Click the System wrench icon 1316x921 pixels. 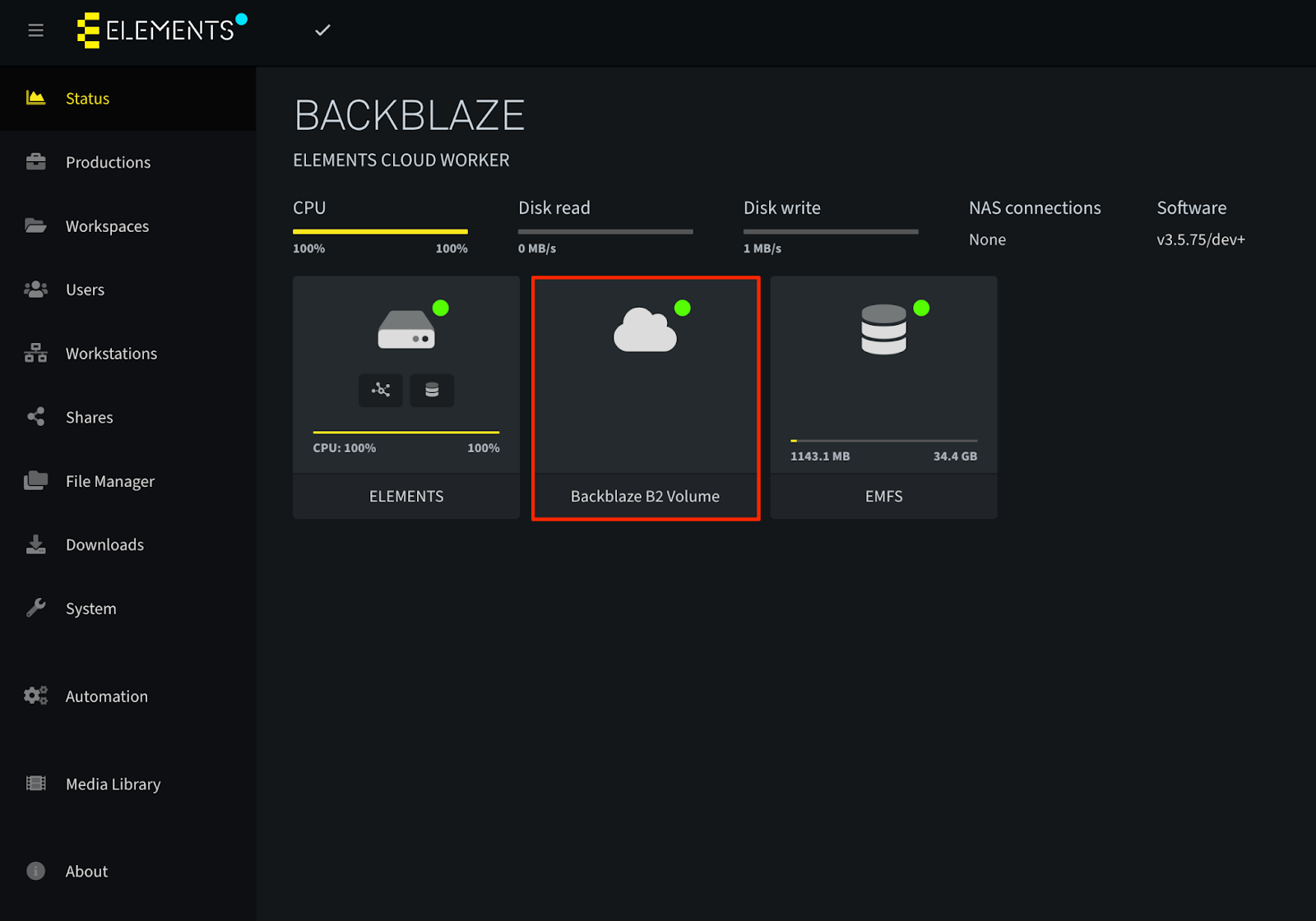(x=35, y=608)
